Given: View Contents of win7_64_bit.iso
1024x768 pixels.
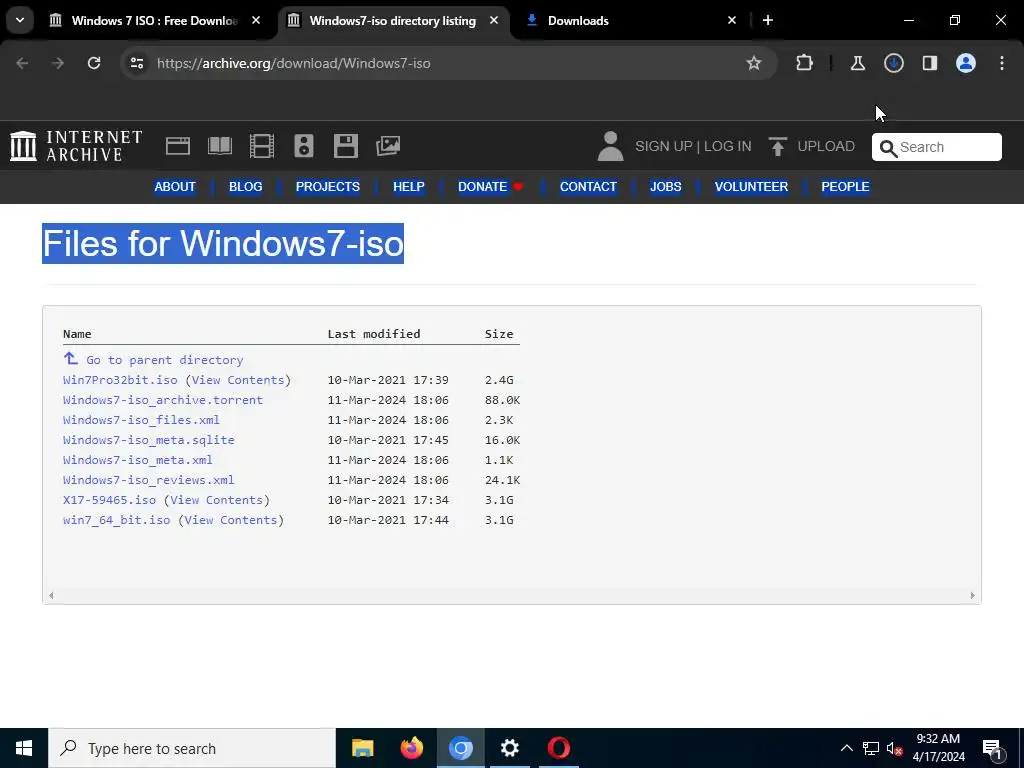Looking at the screenshot, I should point(231,520).
